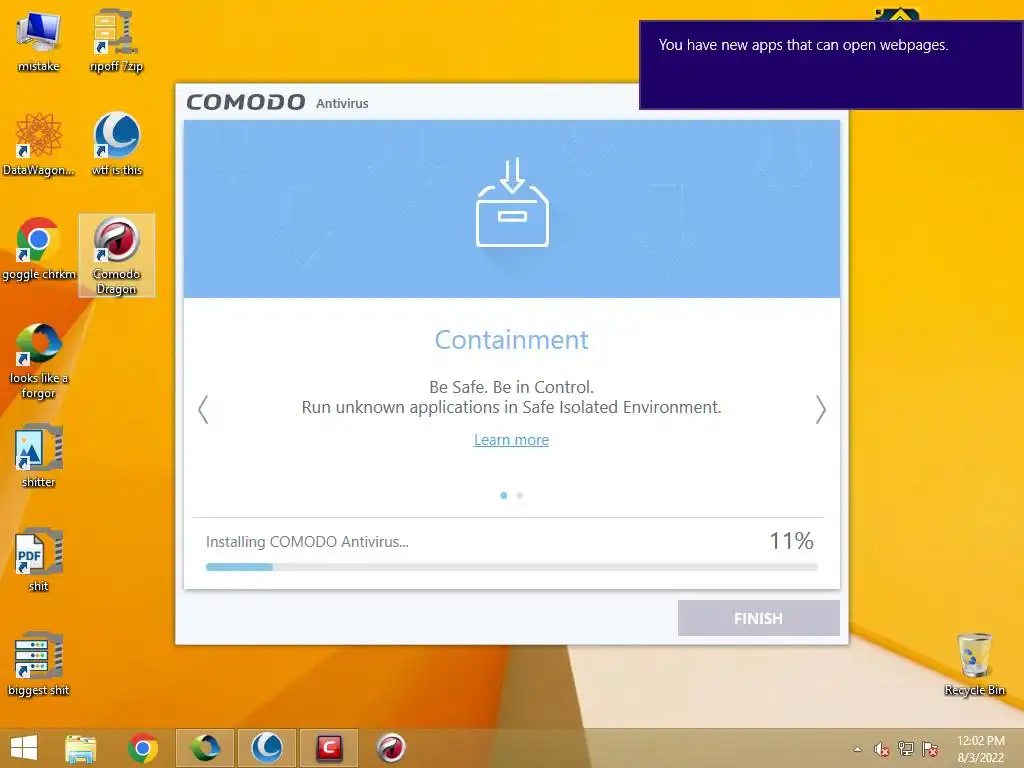
Task: Launch Chrome from the taskbar
Action: pyautogui.click(x=142, y=748)
